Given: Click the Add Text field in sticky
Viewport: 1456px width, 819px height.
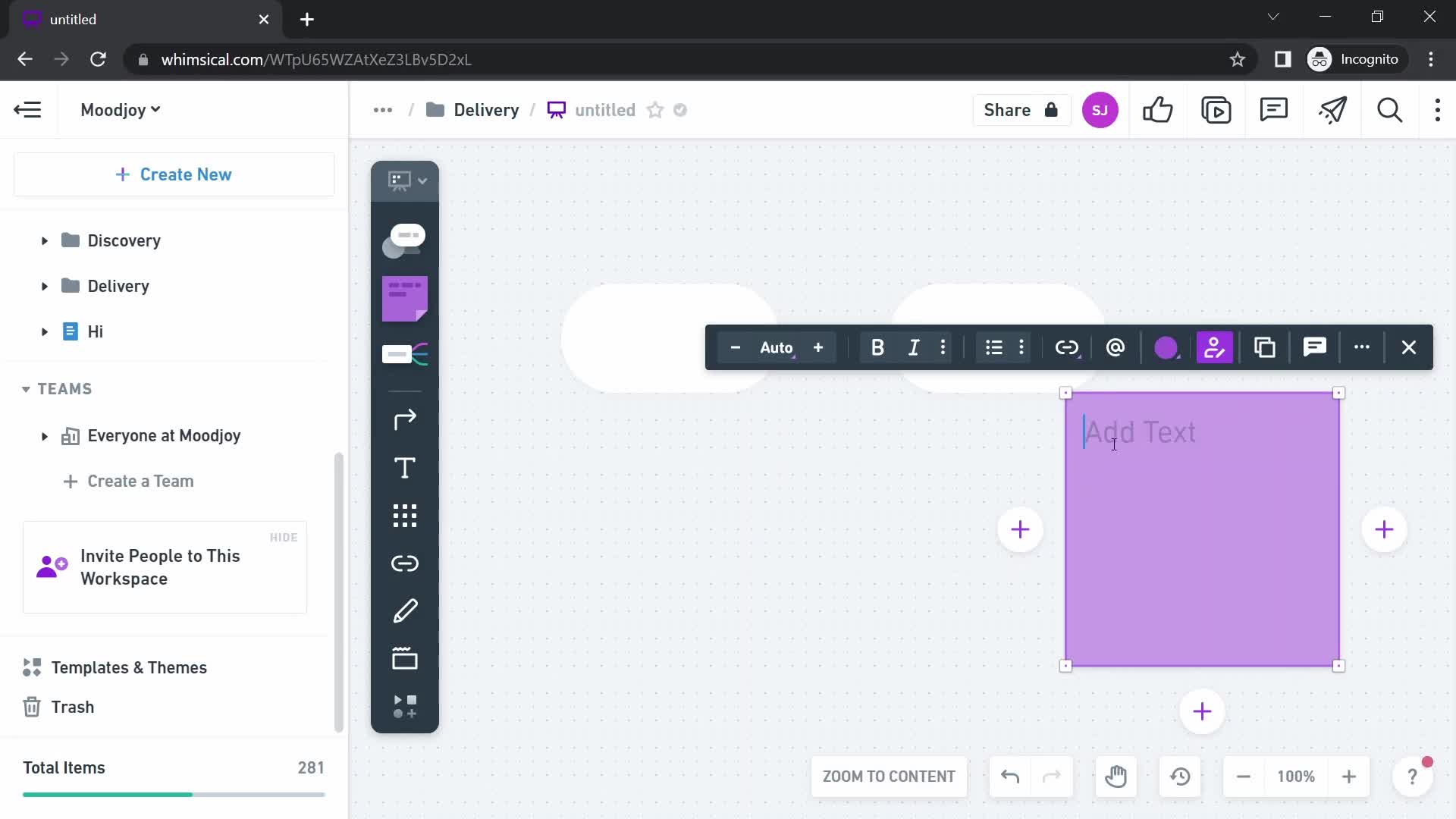Looking at the screenshot, I should pyautogui.click(x=1141, y=432).
